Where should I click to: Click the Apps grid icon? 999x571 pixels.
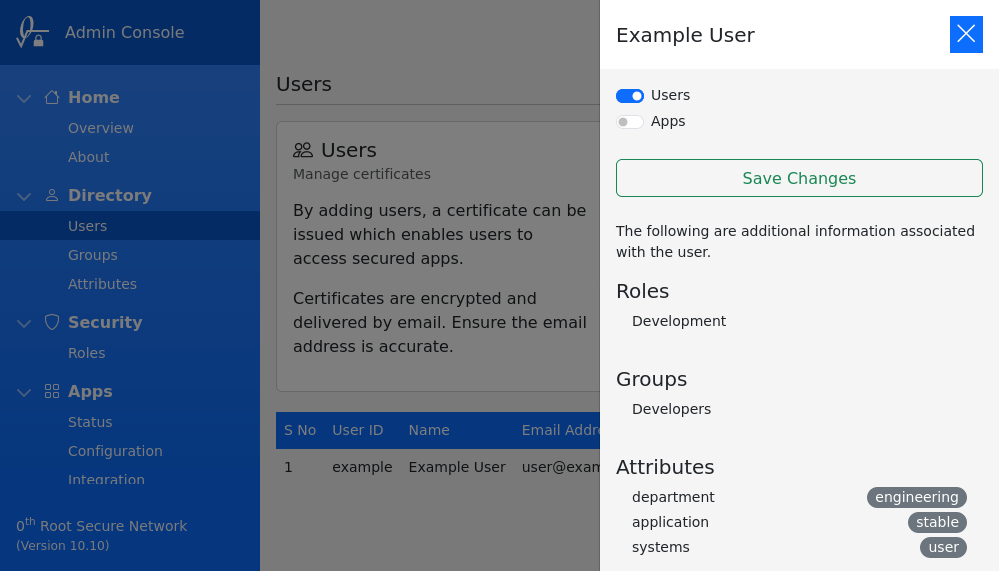[x=52, y=391]
